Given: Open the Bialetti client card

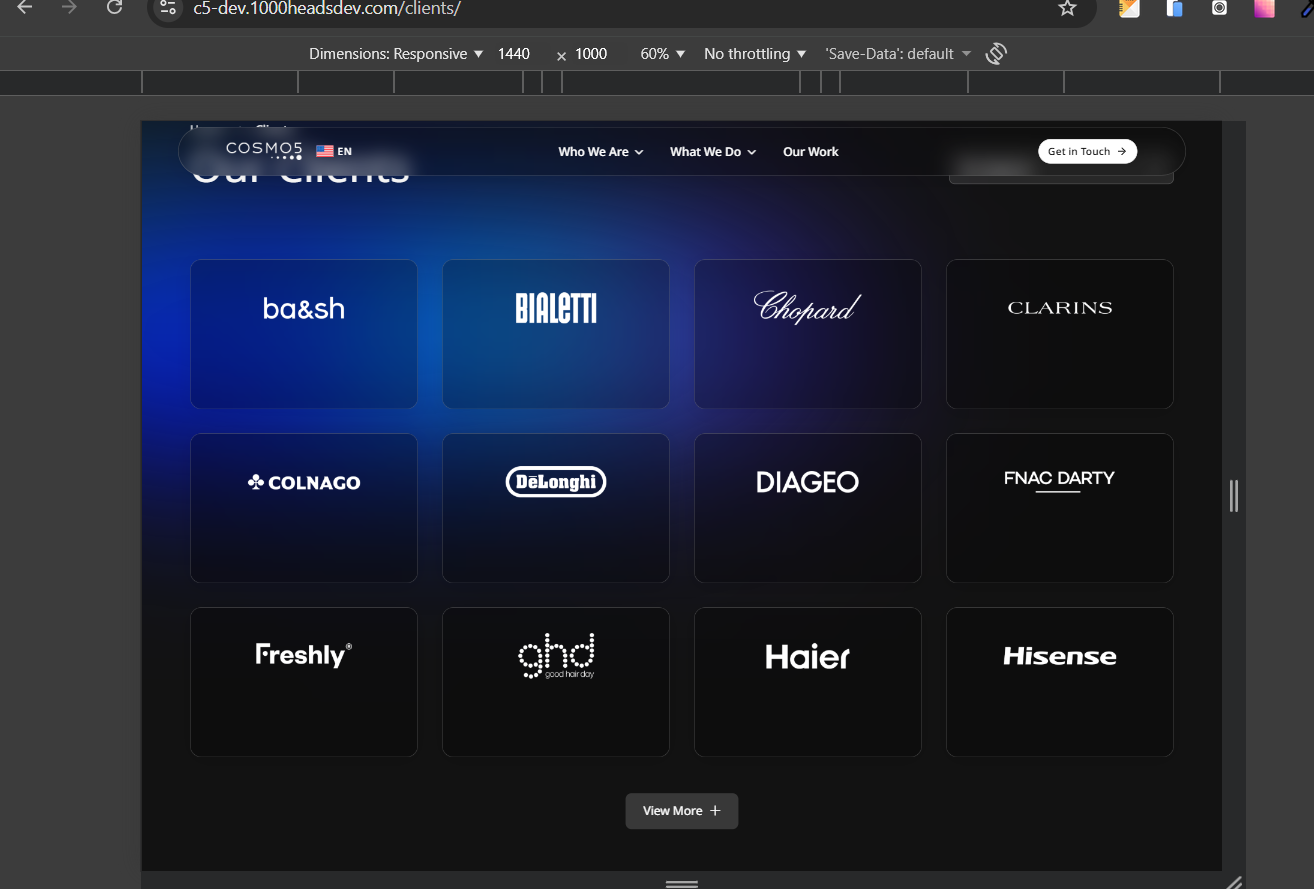Looking at the screenshot, I should pyautogui.click(x=556, y=334).
